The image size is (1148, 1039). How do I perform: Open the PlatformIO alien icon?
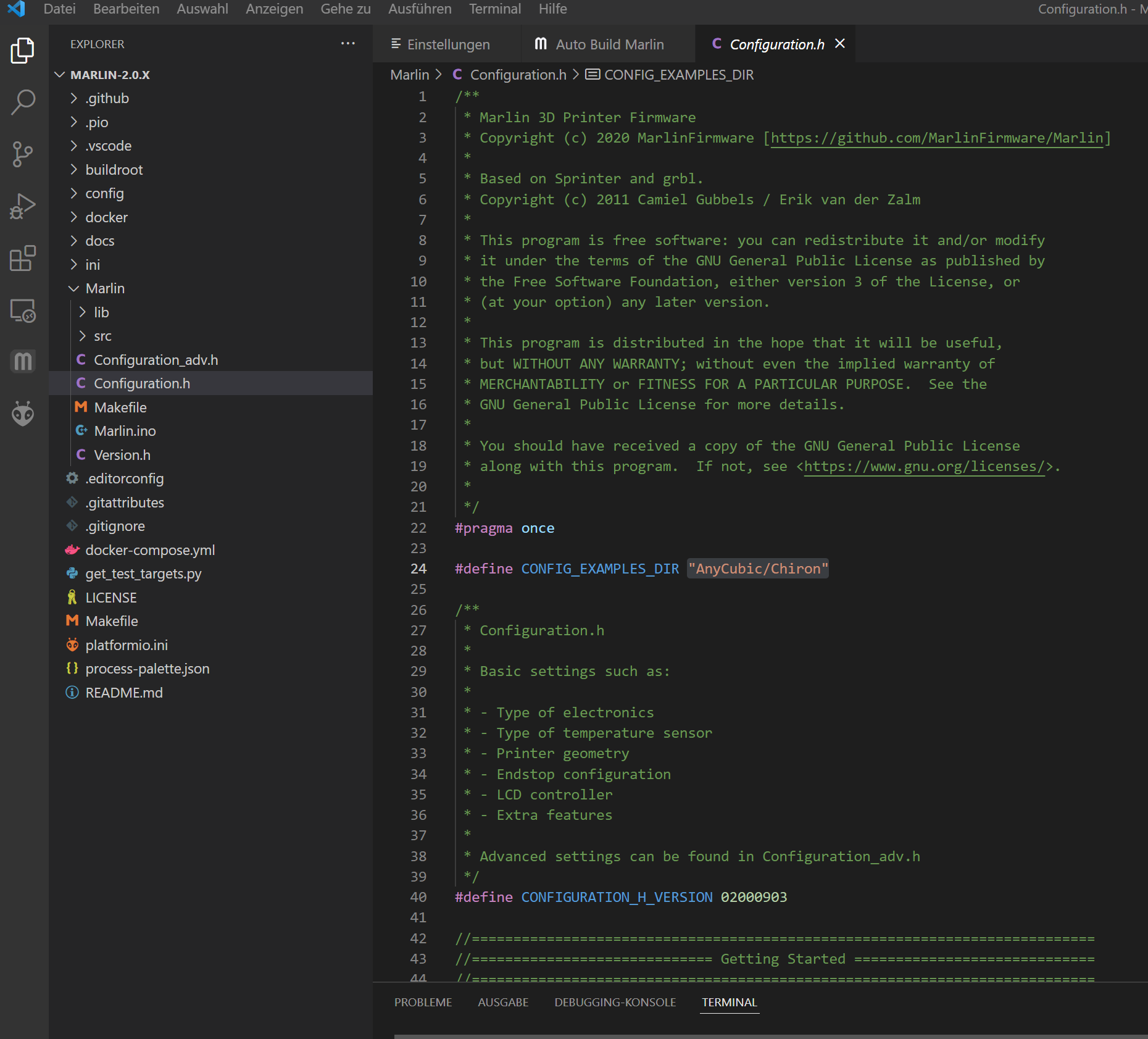click(x=23, y=414)
